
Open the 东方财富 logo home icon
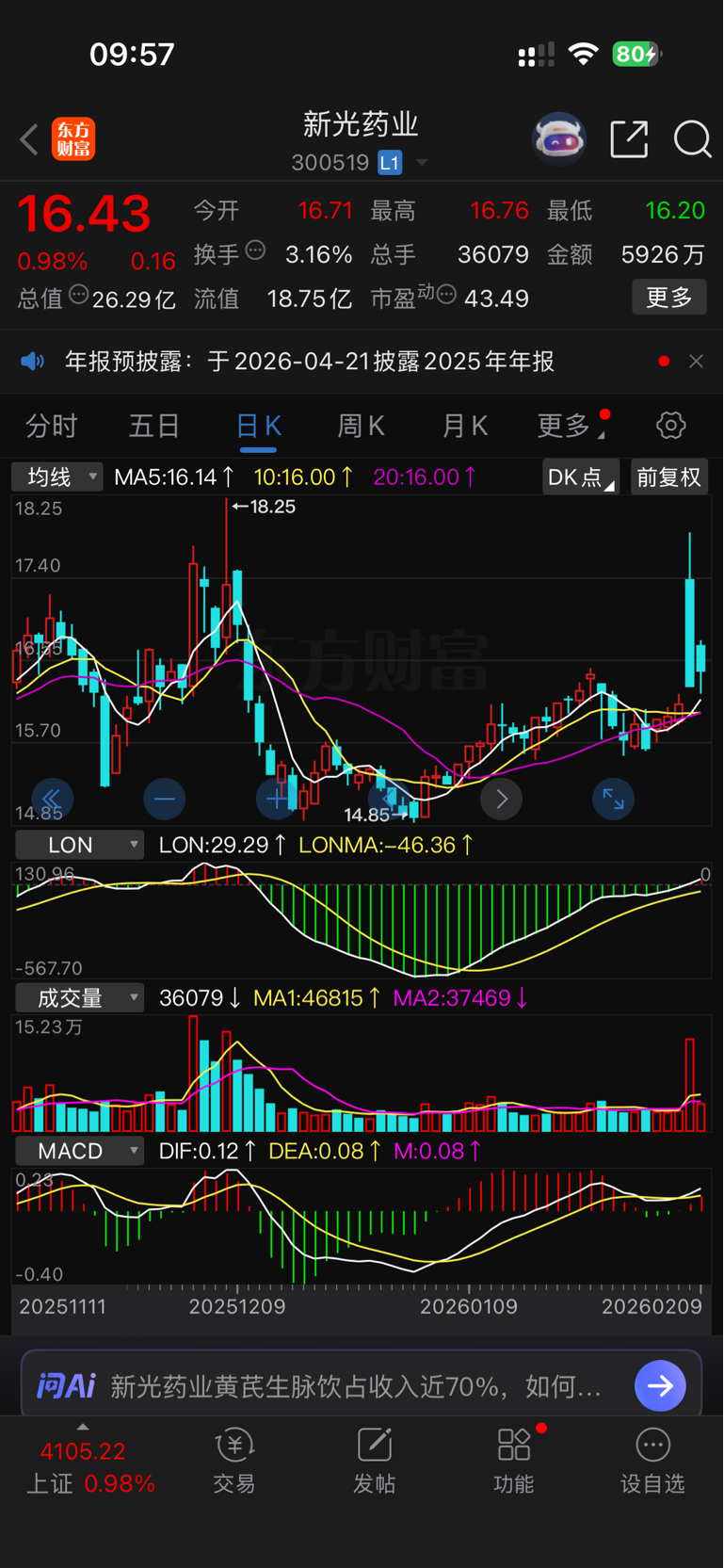[73, 139]
